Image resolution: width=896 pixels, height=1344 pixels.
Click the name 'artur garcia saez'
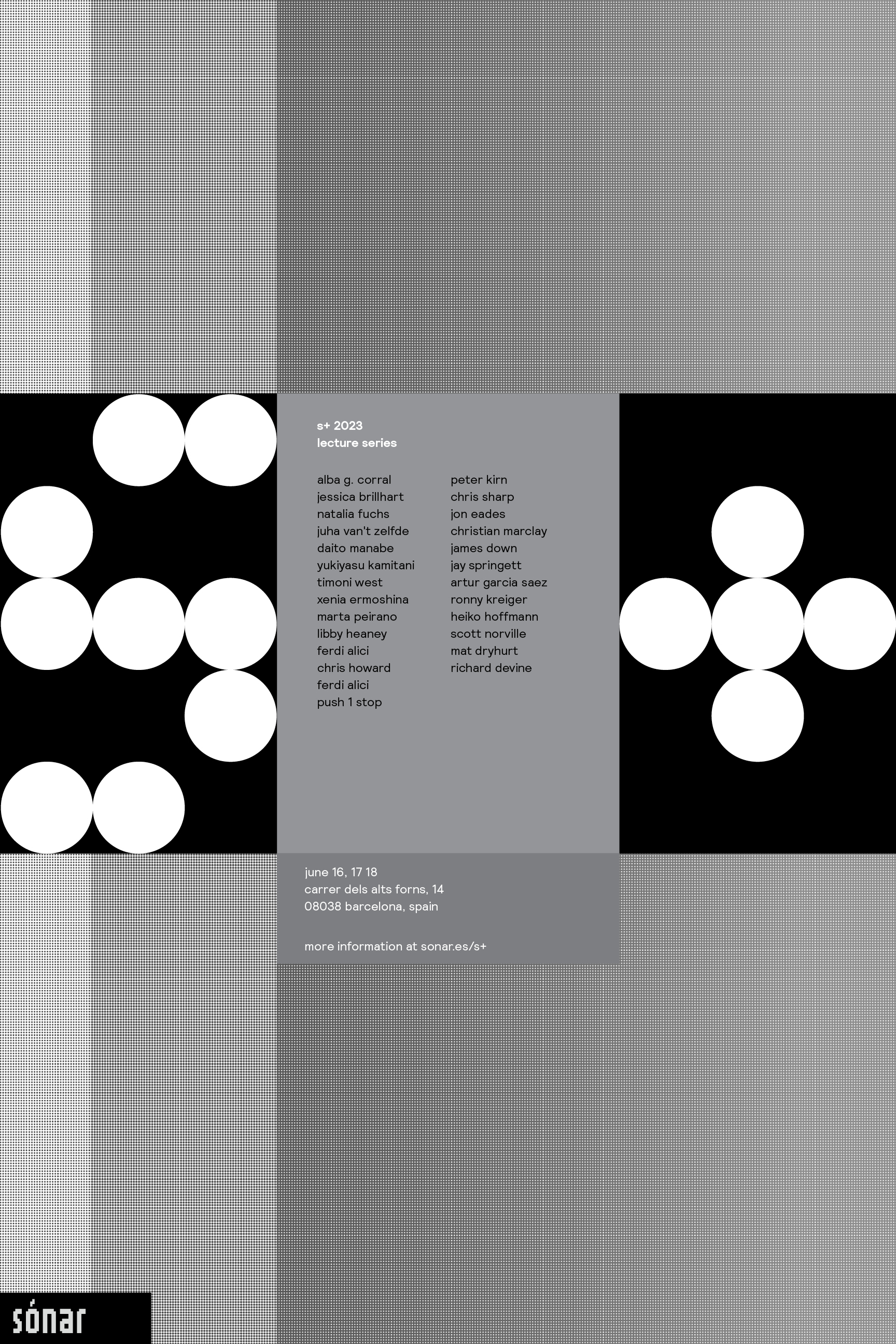tap(499, 583)
